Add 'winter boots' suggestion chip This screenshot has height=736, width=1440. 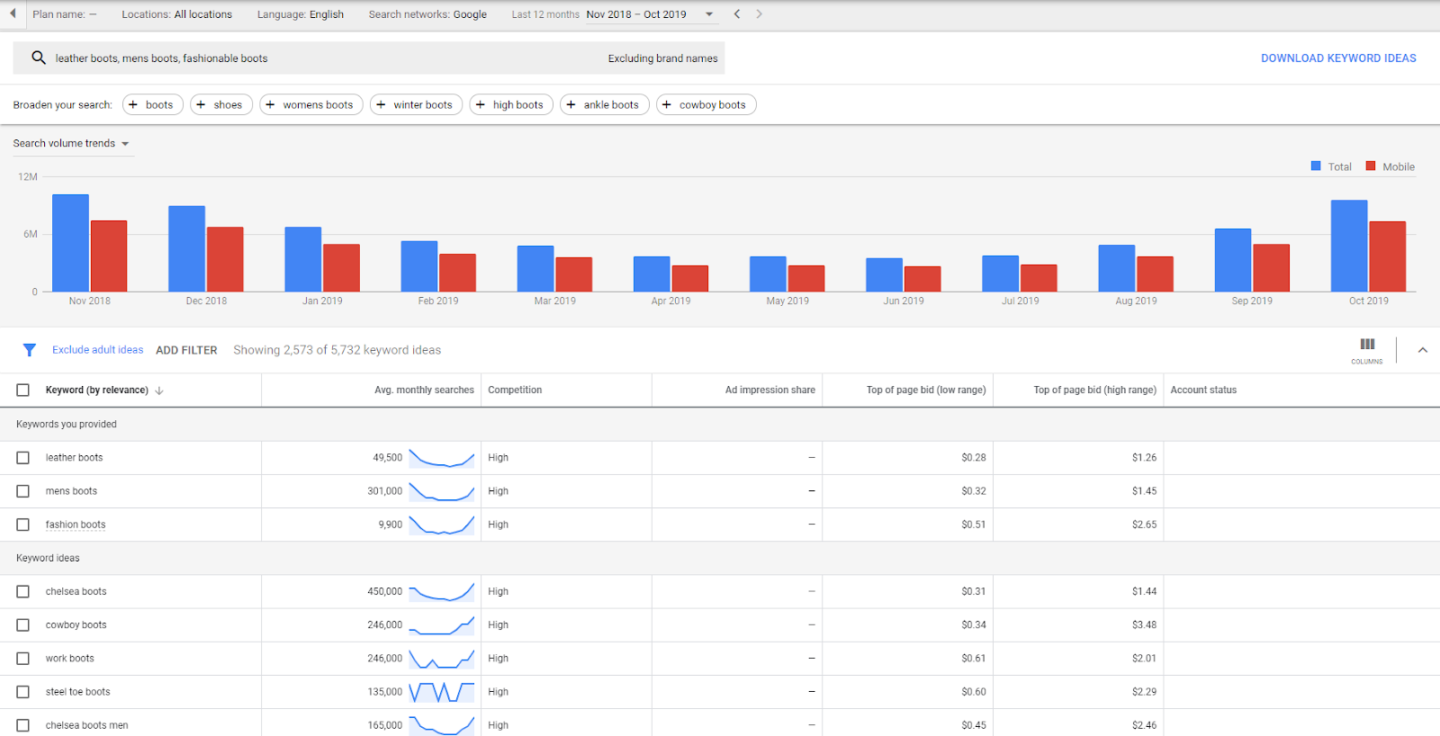click(x=416, y=105)
